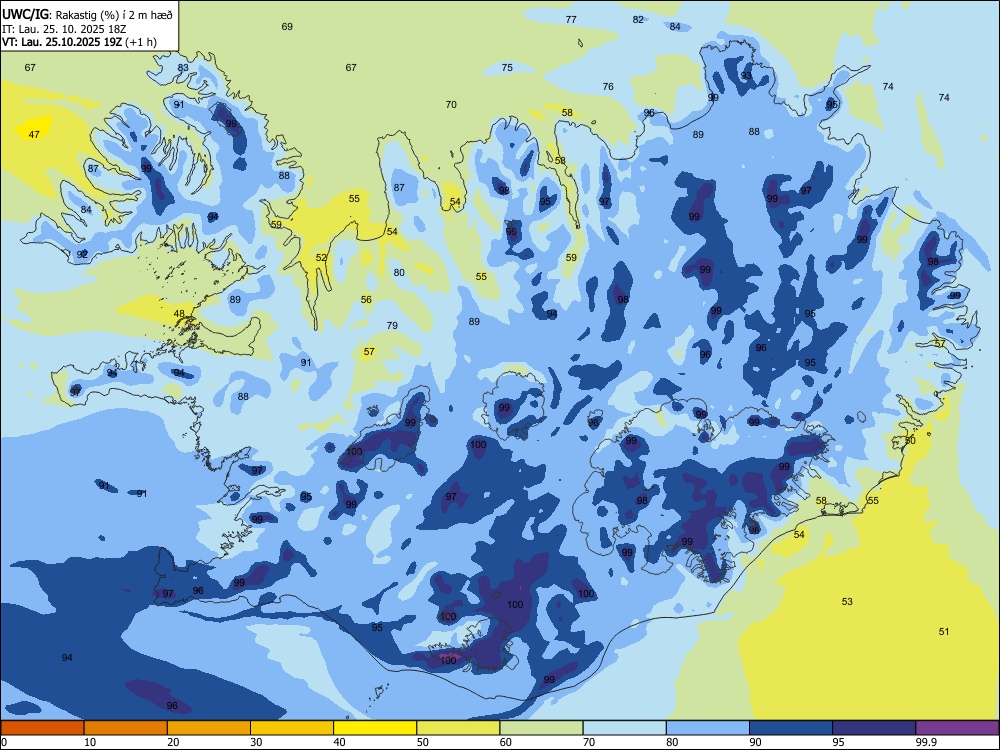Image resolution: width=1000 pixels, height=750 pixels.
Task: Click the title text 'UWC/IG: Rakastig (%) í 2 m hæð'
Action: point(87,15)
